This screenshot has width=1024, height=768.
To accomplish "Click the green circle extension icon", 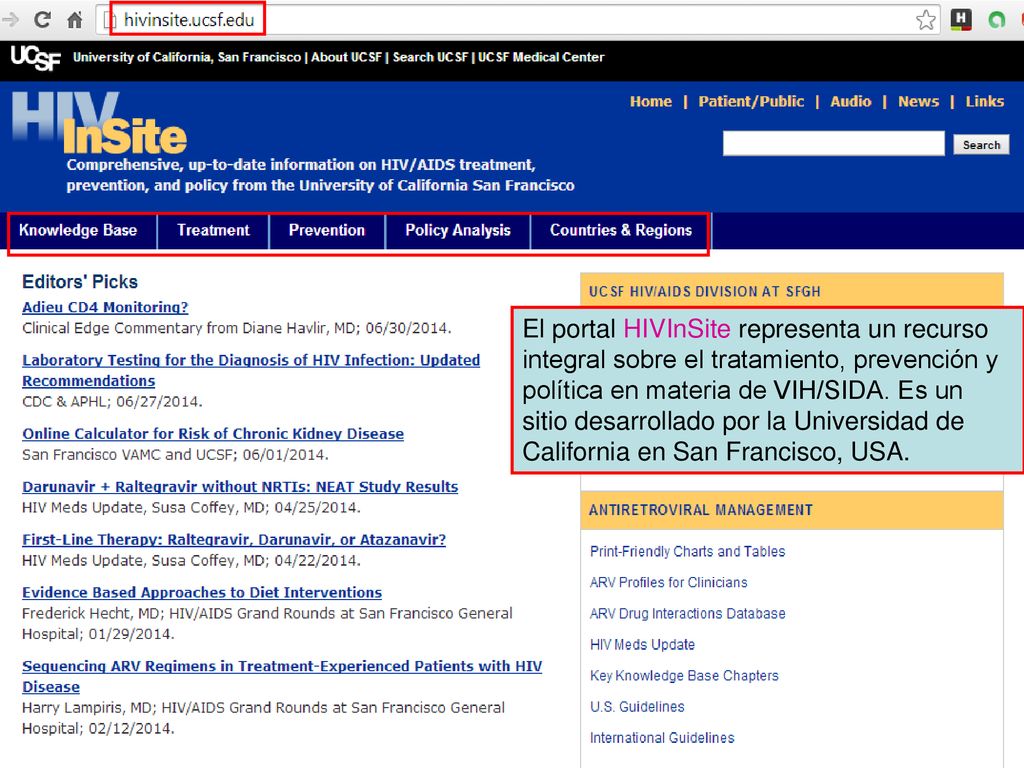I will [x=997, y=20].
